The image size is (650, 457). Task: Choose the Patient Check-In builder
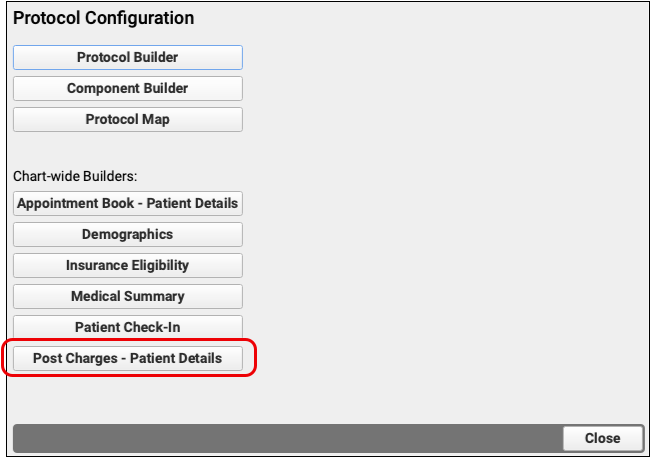tap(127, 327)
